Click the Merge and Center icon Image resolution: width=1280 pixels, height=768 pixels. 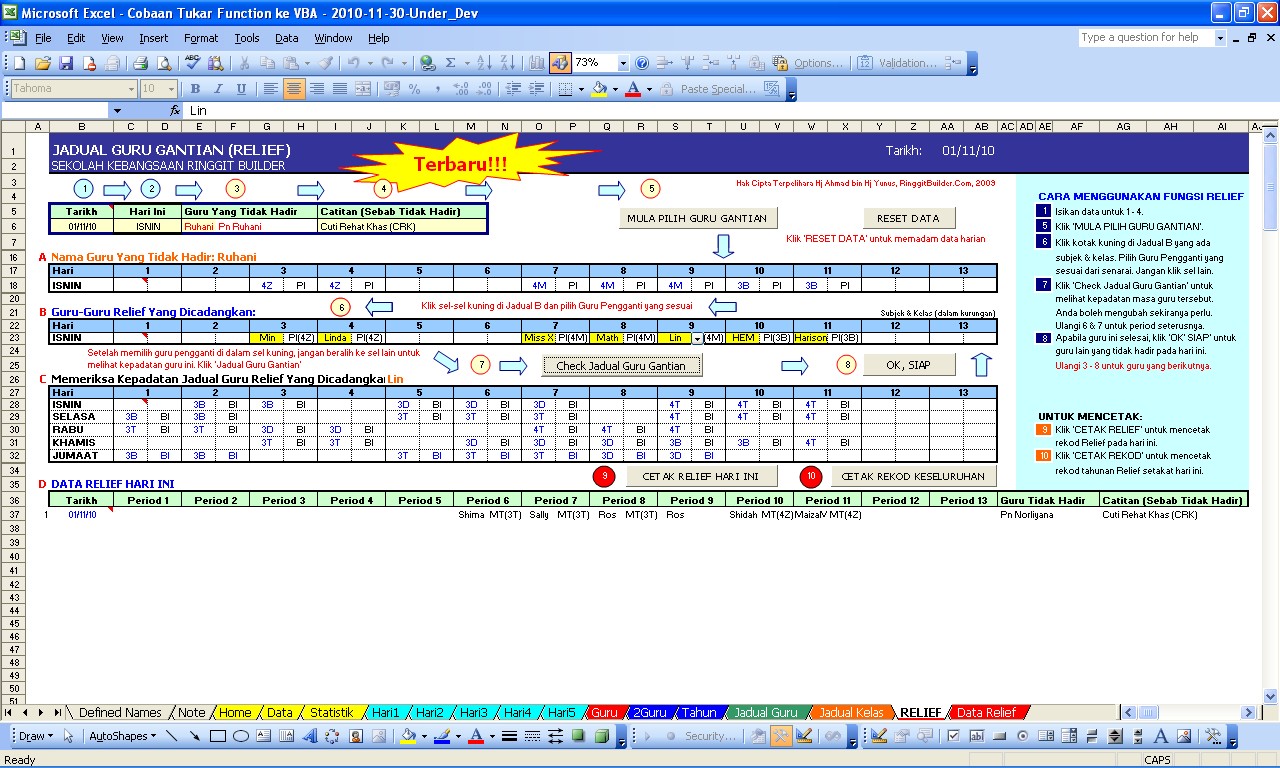363,89
